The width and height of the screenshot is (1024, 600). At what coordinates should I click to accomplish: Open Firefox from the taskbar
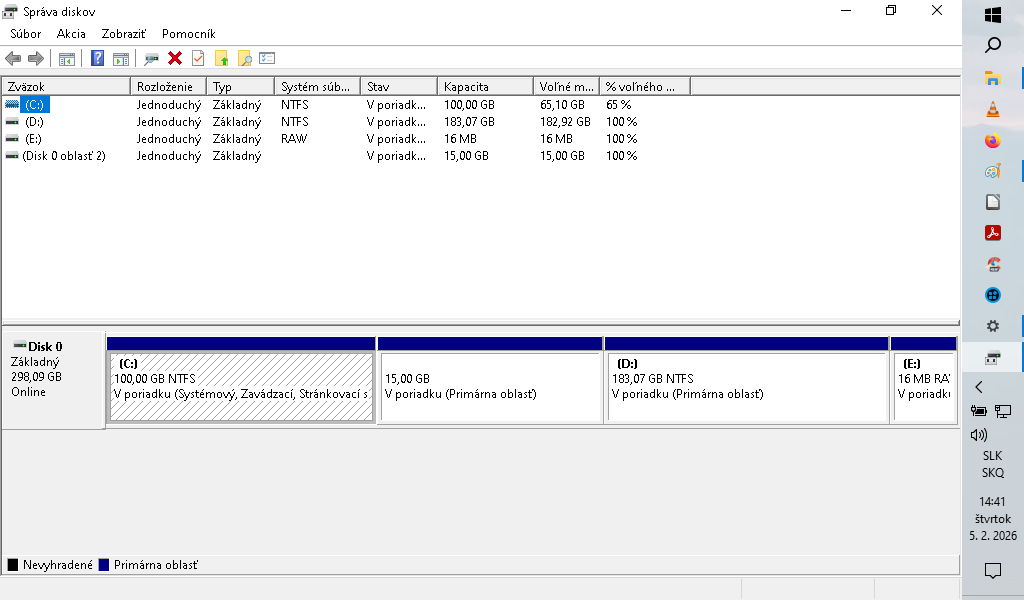point(992,141)
